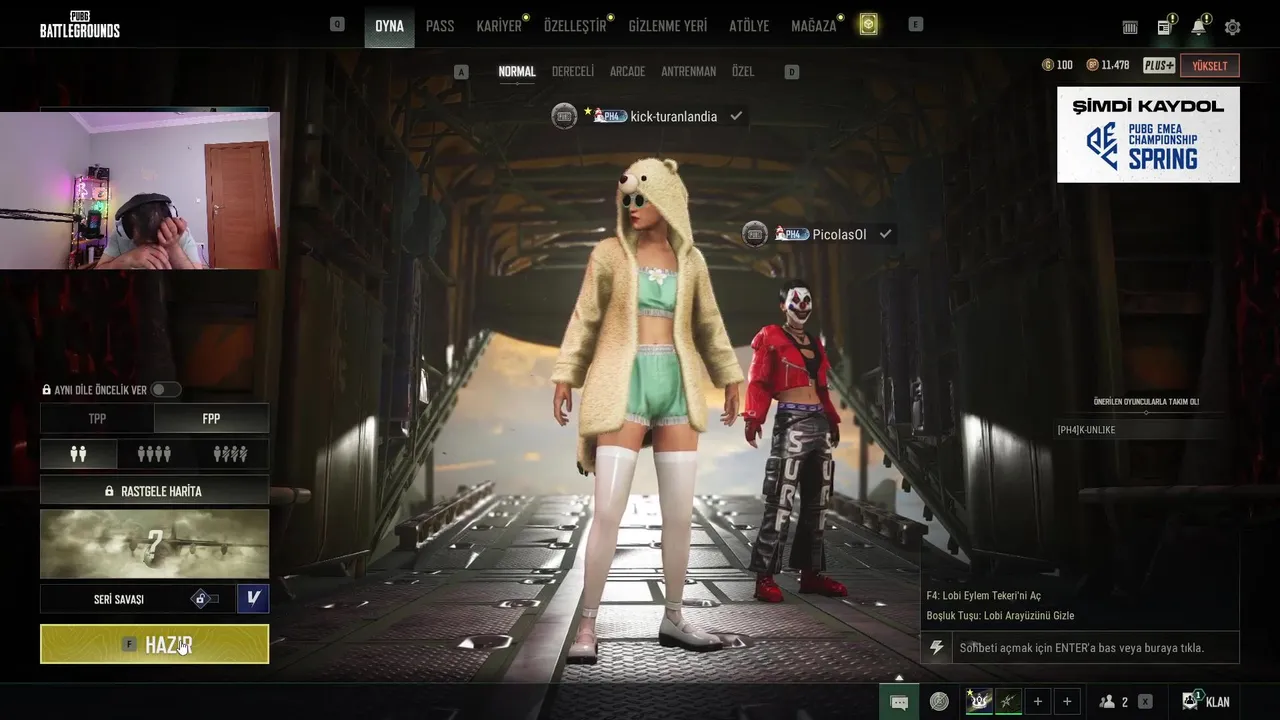Open the ATÖLYE tab
This screenshot has width=1280, height=720.
pyautogui.click(x=749, y=26)
